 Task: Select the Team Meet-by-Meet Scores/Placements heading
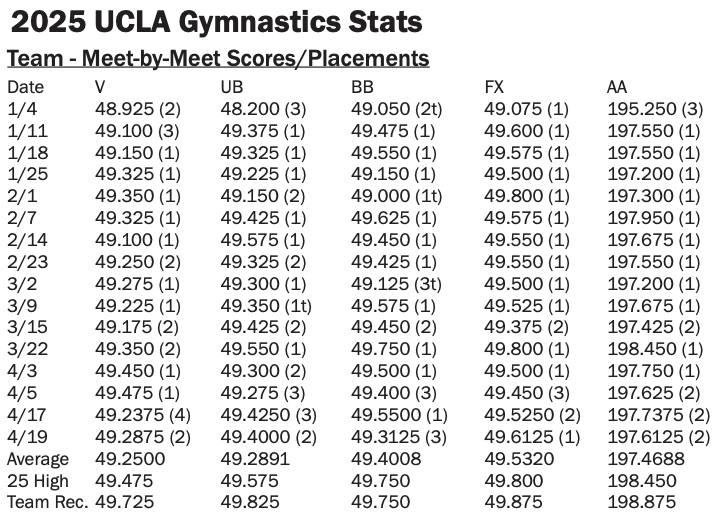pos(218,59)
